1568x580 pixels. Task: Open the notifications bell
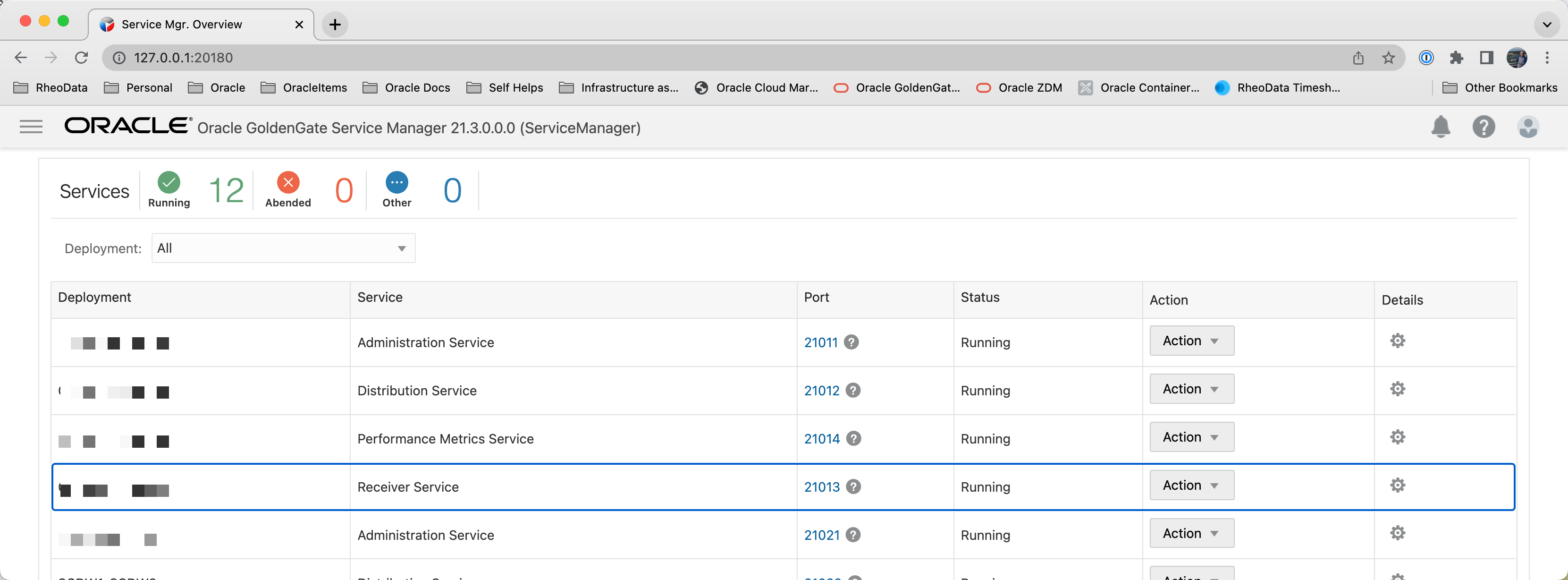click(x=1441, y=127)
